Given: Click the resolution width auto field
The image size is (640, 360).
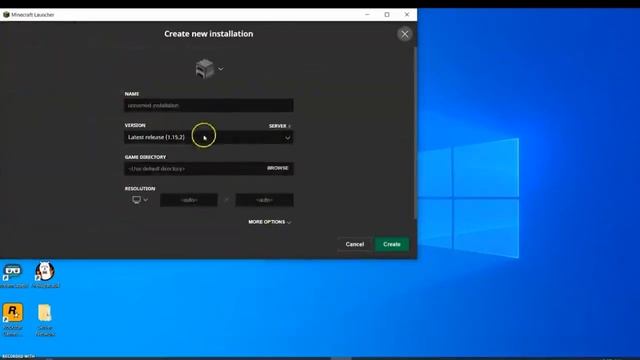Looking at the screenshot, I should pyautogui.click(x=189, y=200).
